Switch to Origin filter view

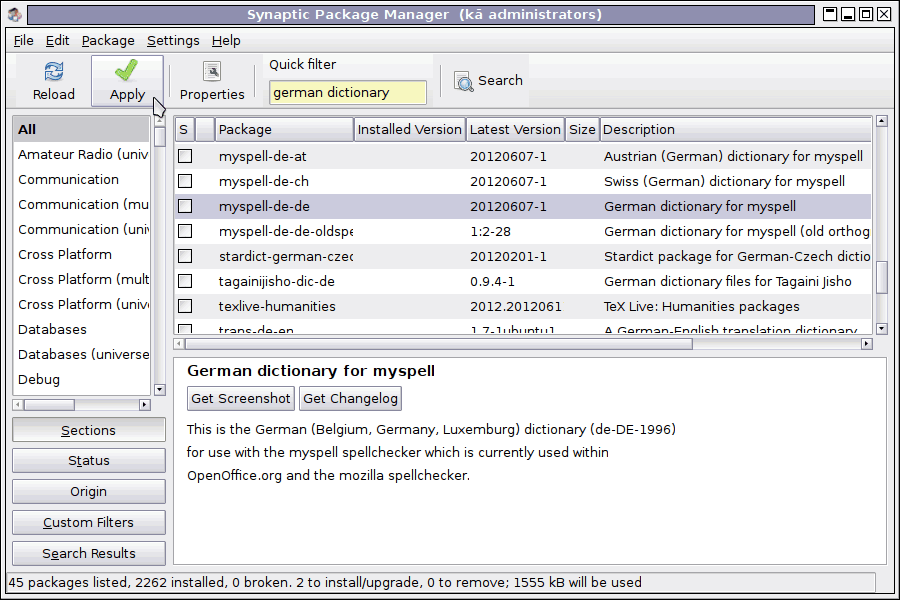pos(88,491)
